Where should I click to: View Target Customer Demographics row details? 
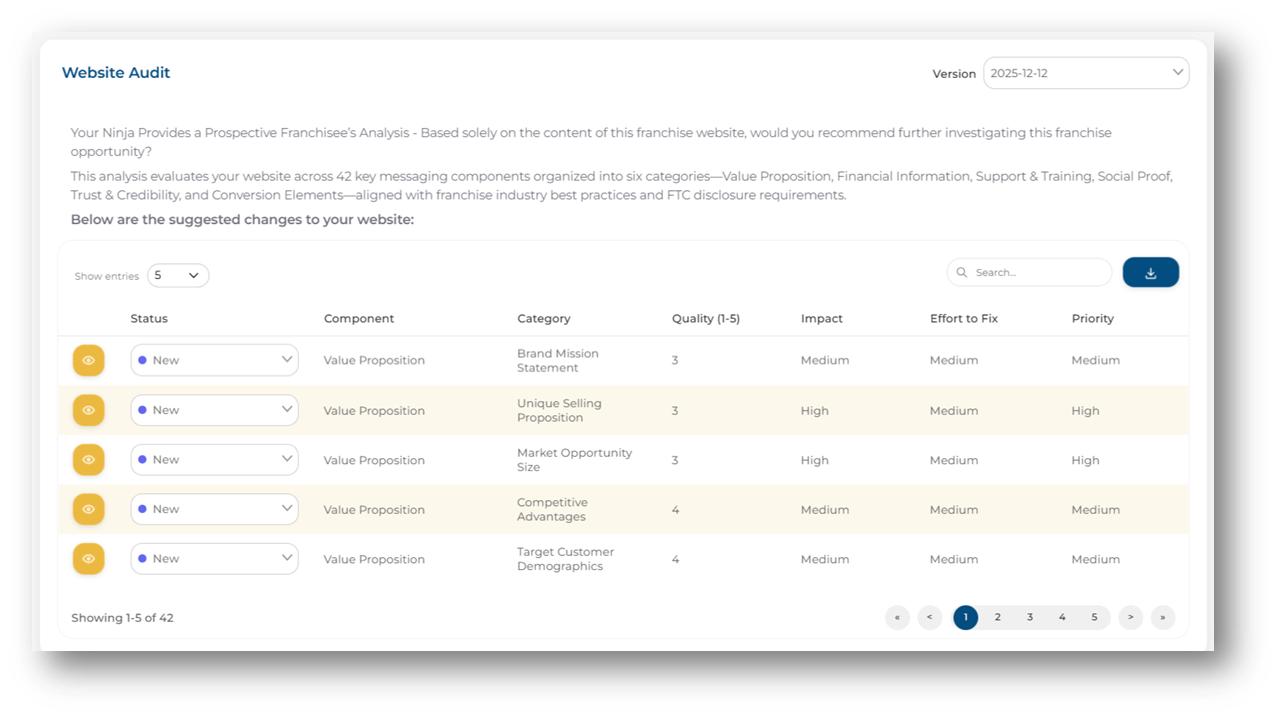[x=88, y=559]
